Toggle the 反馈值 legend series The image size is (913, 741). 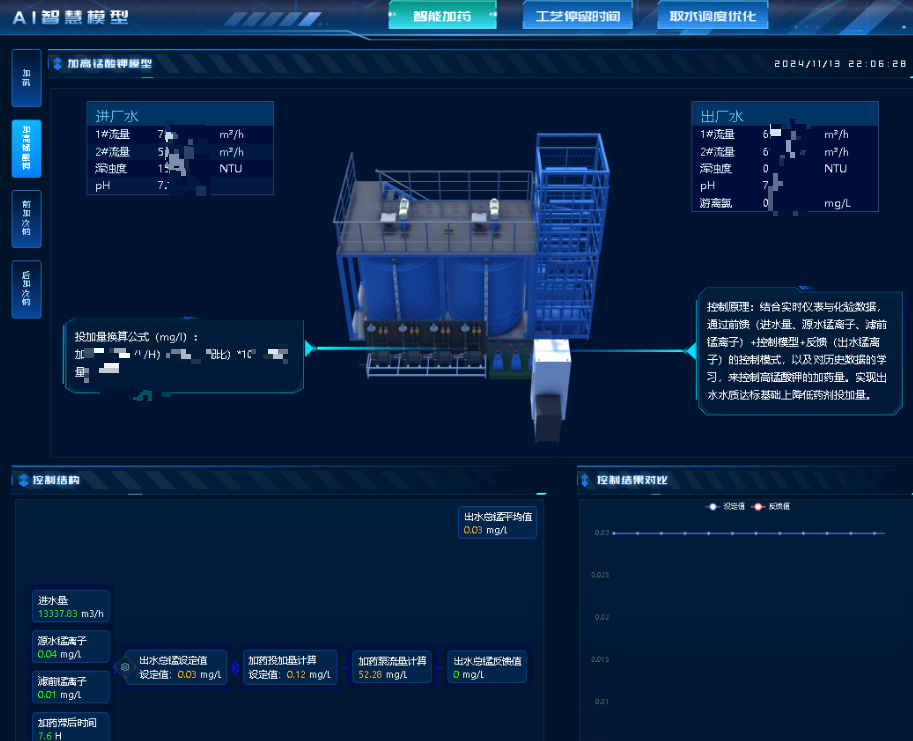770,507
